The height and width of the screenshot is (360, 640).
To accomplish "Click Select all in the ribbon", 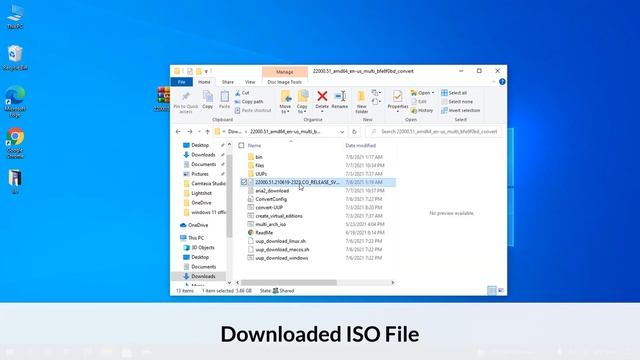I will pos(454,93).
